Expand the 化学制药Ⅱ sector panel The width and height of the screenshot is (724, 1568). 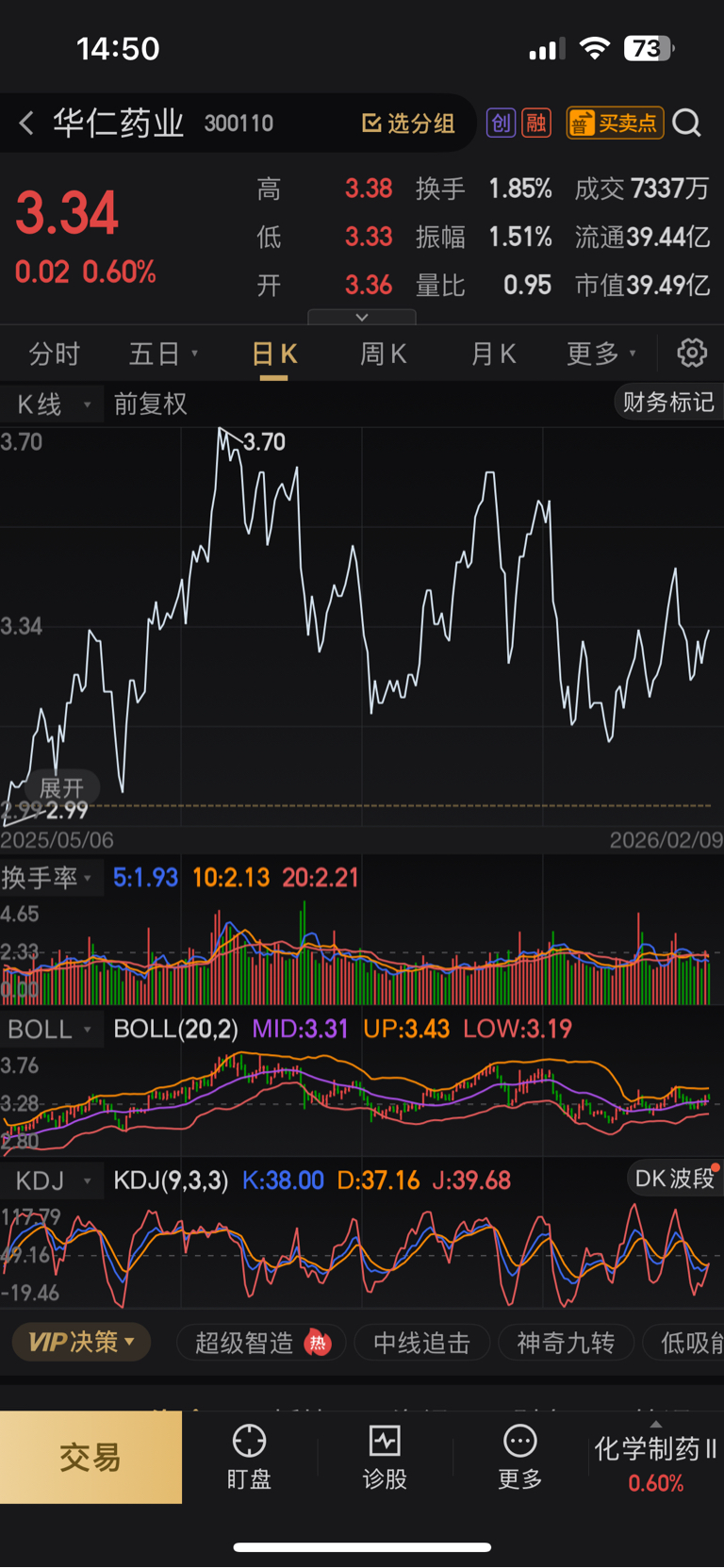pyautogui.click(x=656, y=1458)
